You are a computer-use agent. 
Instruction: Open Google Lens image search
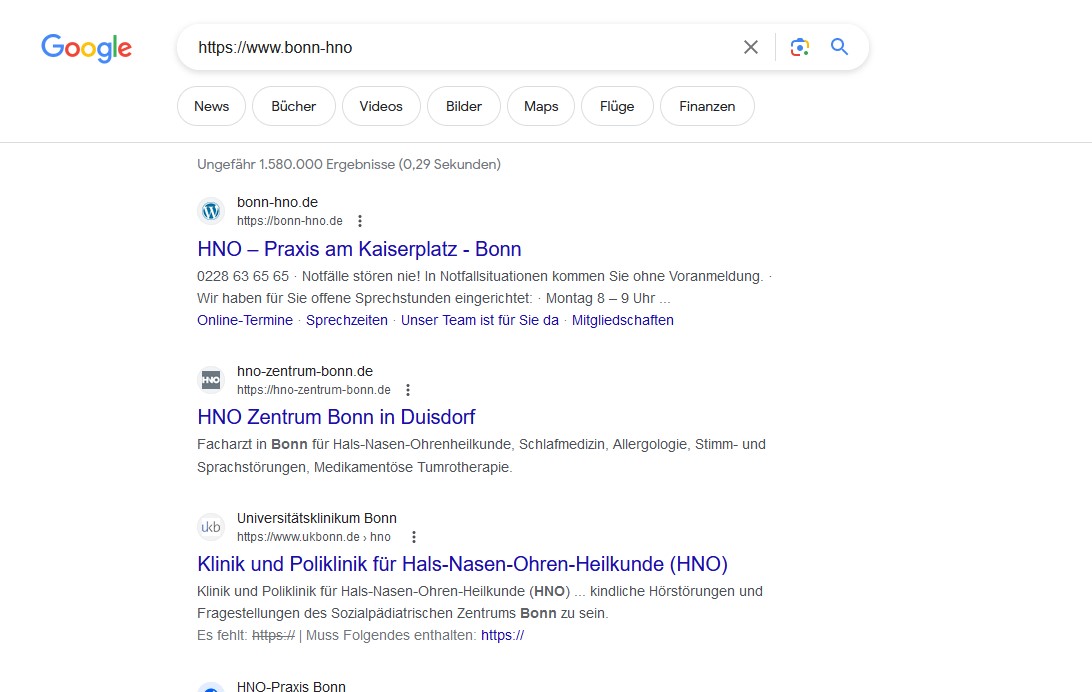click(799, 47)
